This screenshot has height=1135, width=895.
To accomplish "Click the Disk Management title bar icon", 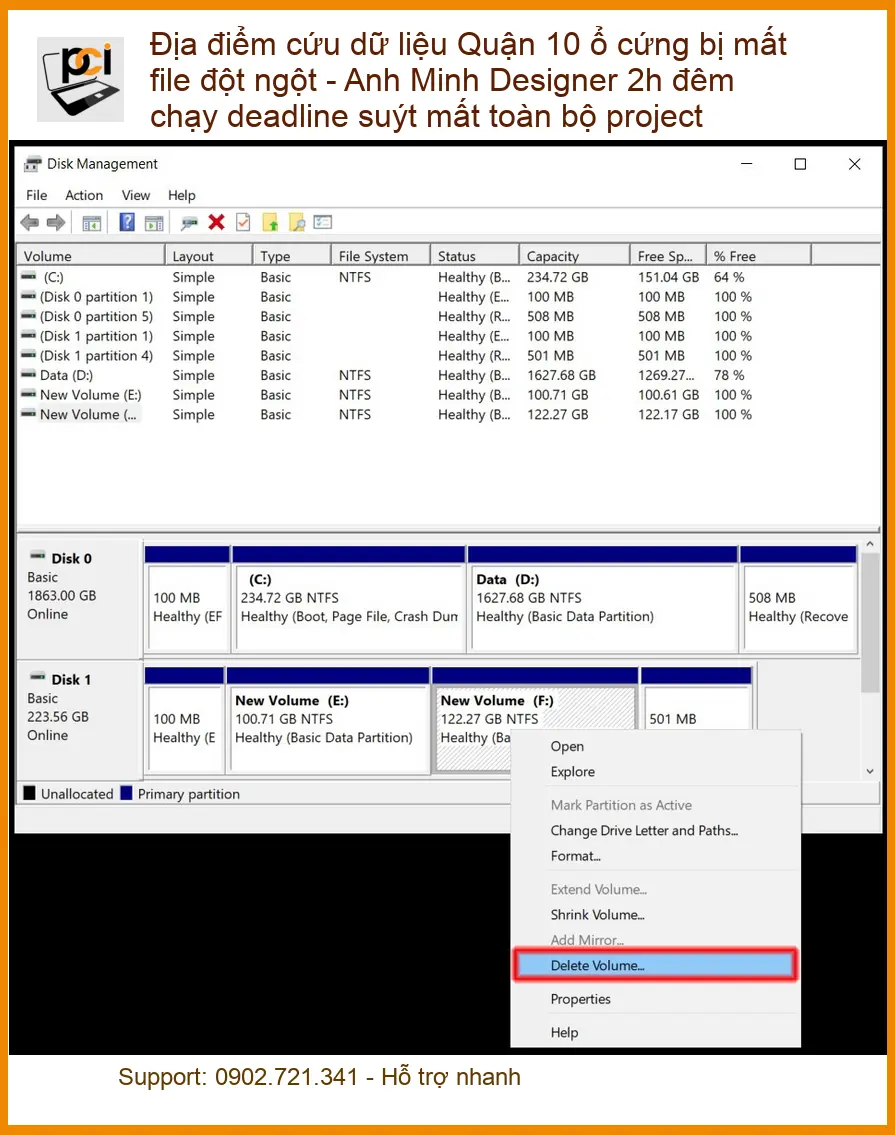I will click(x=32, y=164).
